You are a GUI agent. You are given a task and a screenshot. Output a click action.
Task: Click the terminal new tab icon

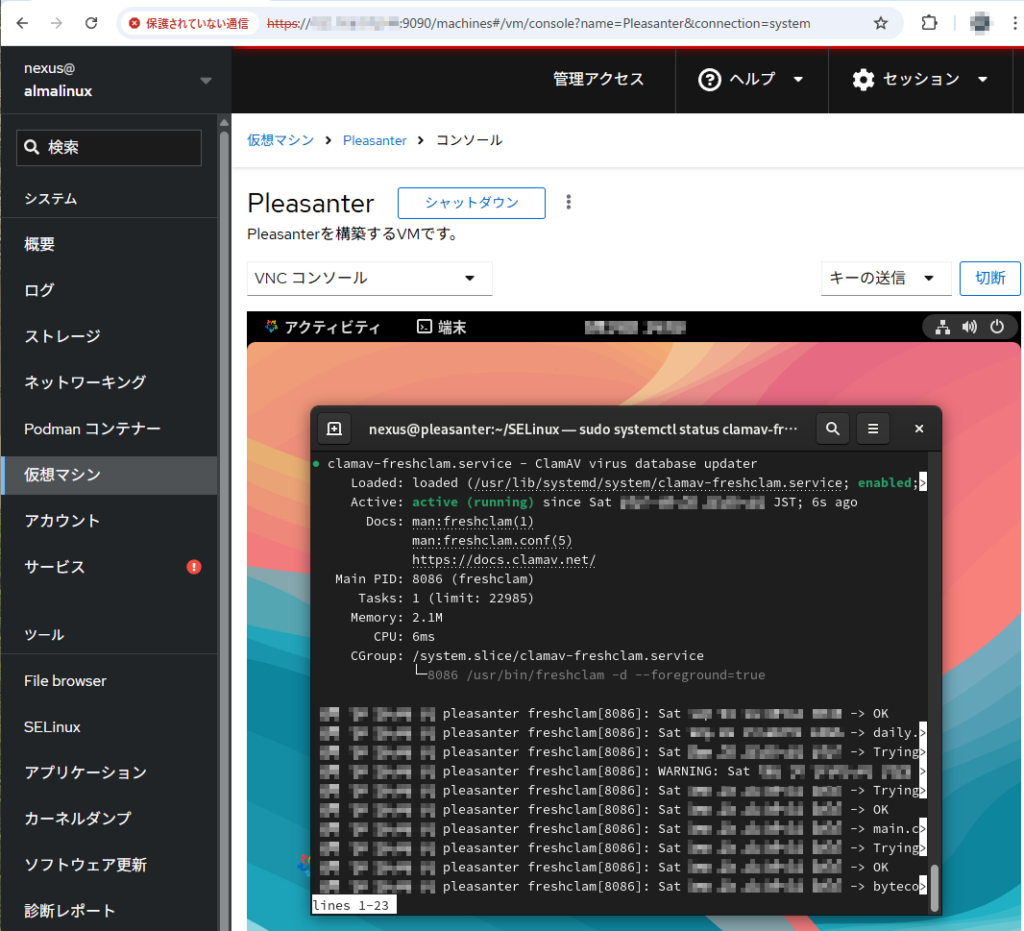[x=334, y=429]
